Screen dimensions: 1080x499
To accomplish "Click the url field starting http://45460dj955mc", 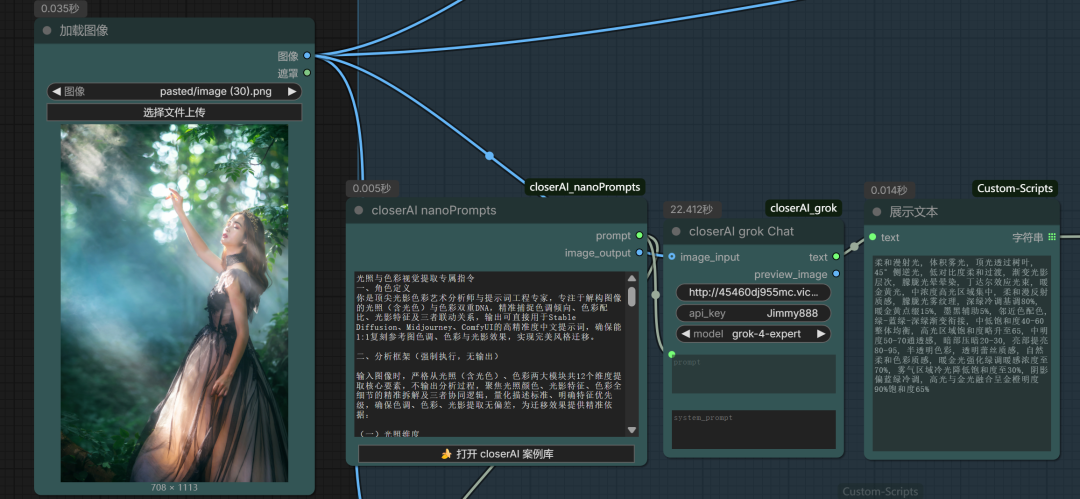I will pyautogui.click(x=754, y=292).
